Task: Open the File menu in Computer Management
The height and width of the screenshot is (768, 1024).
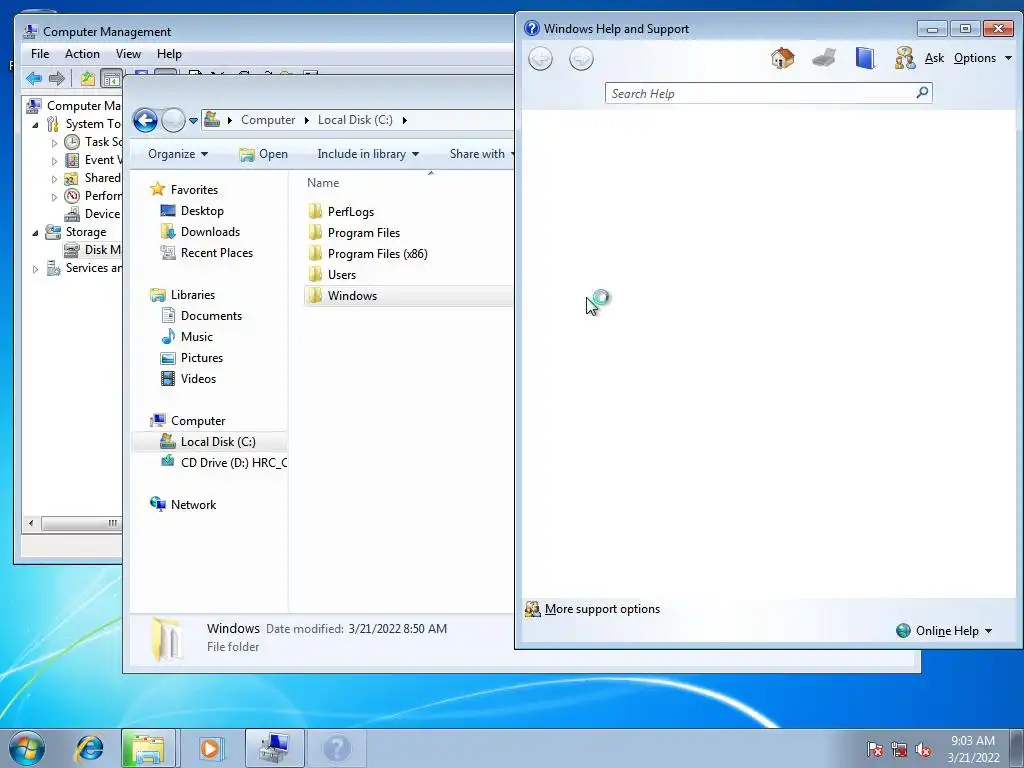Action: [40, 54]
